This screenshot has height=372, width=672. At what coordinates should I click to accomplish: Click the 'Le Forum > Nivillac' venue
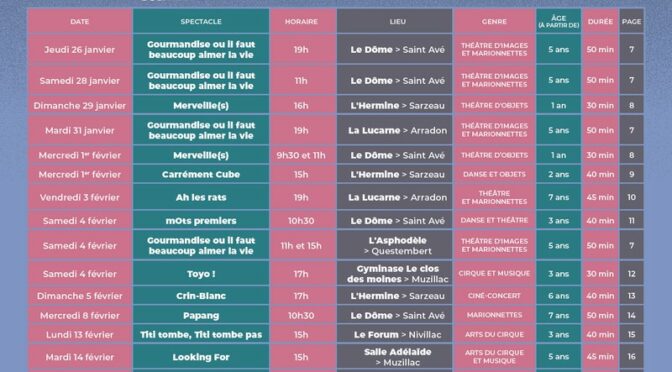(398, 335)
